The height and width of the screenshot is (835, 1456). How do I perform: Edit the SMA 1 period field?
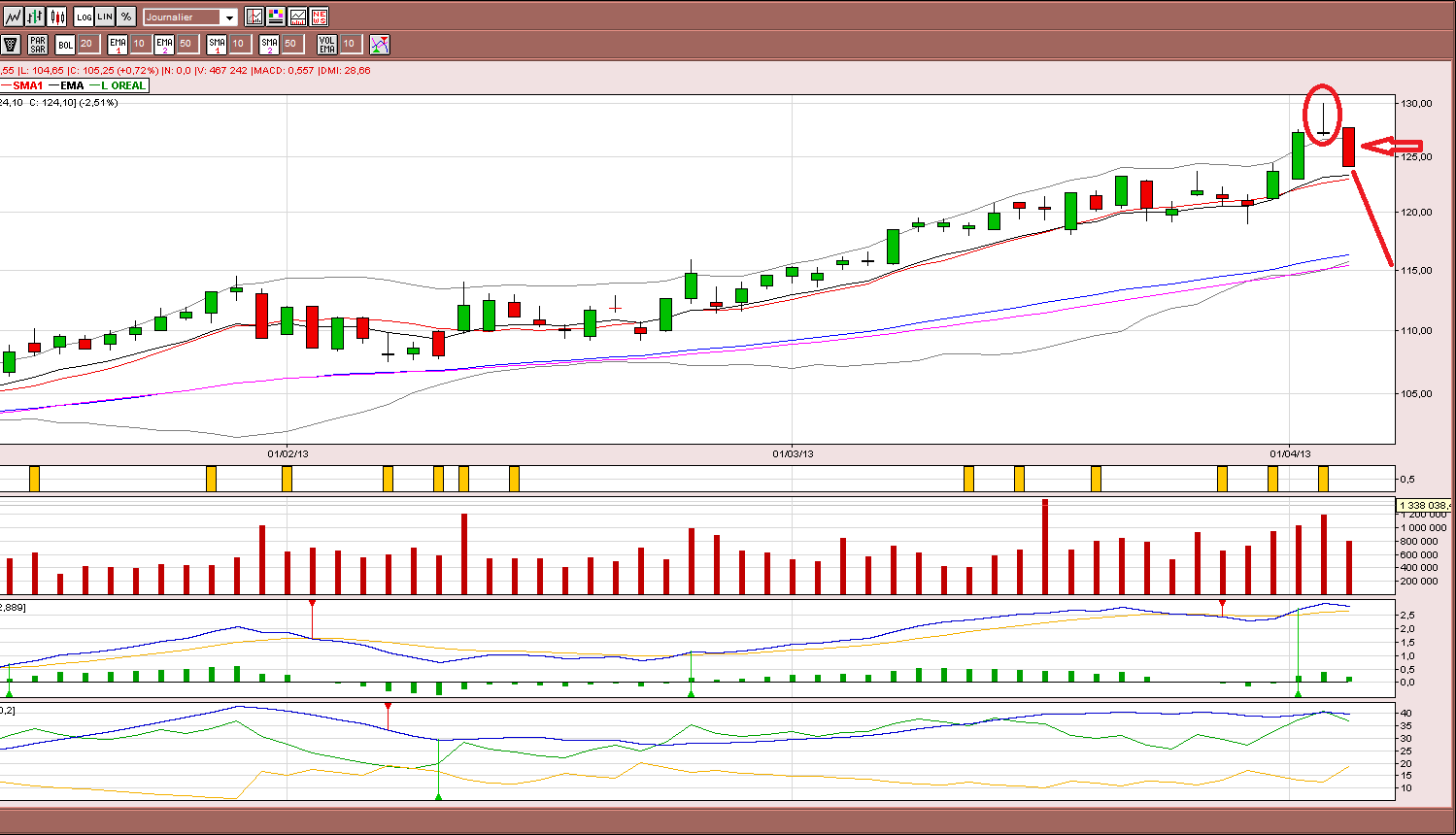240,45
